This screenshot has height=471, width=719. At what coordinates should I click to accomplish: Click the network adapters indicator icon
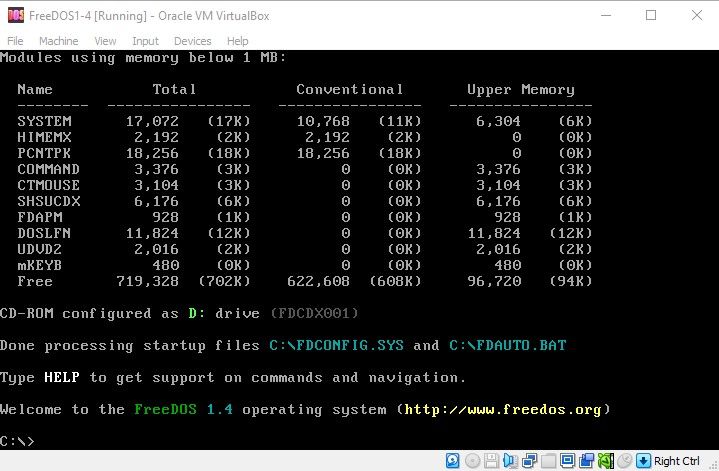click(529, 460)
